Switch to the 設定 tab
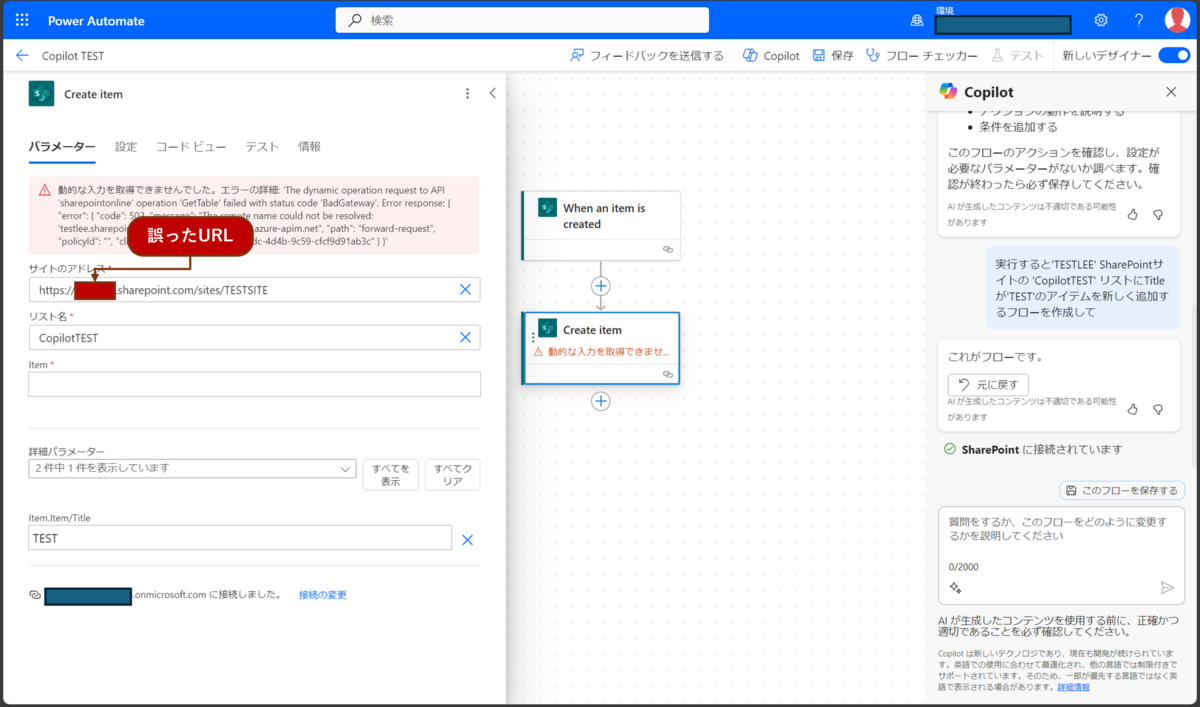 click(126, 147)
